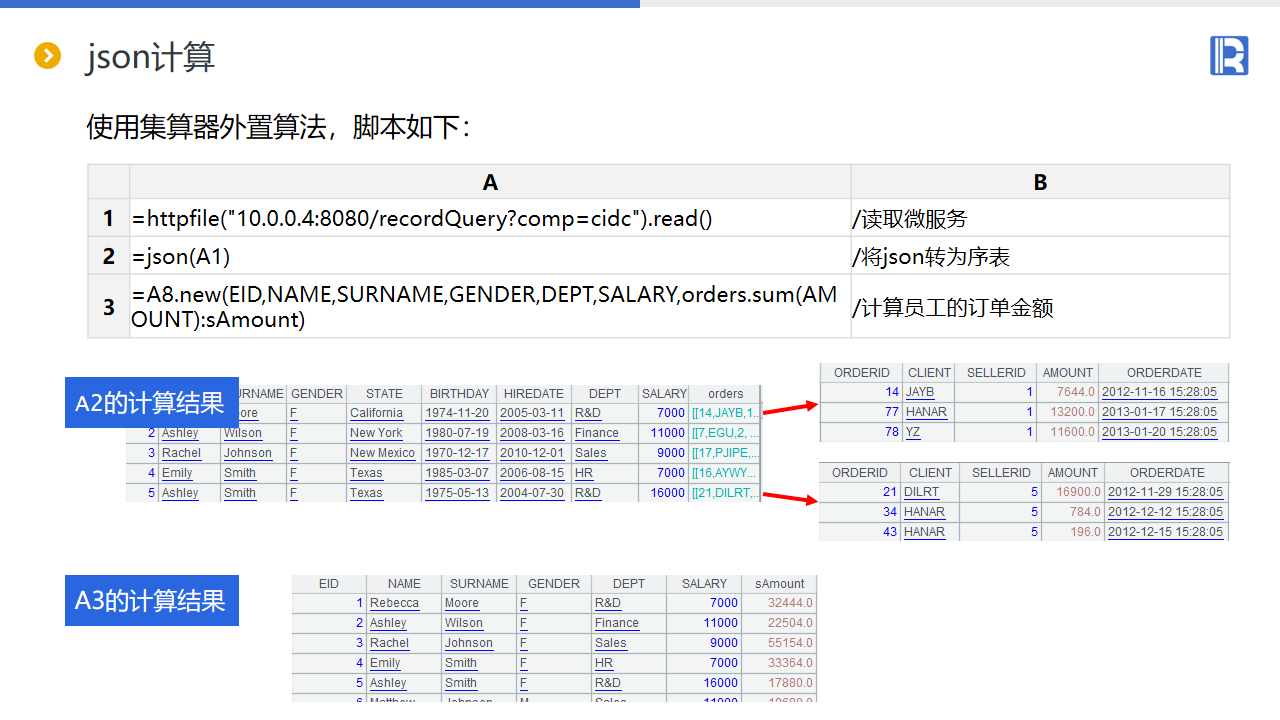Select the A3的计算结果 blue label
The image size is (1280, 720).
coord(151,600)
